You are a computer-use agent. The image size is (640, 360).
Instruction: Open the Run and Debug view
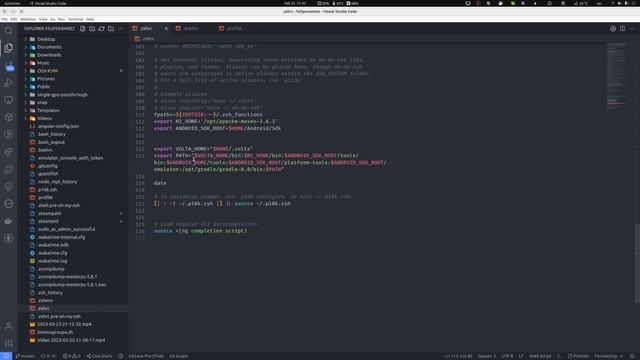pos(9,83)
